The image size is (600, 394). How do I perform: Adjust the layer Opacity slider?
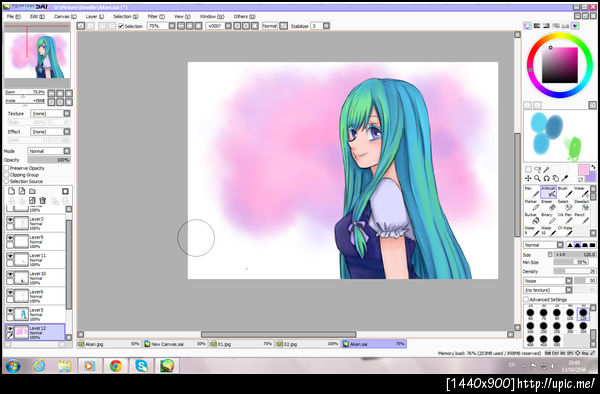pyautogui.click(x=49, y=160)
